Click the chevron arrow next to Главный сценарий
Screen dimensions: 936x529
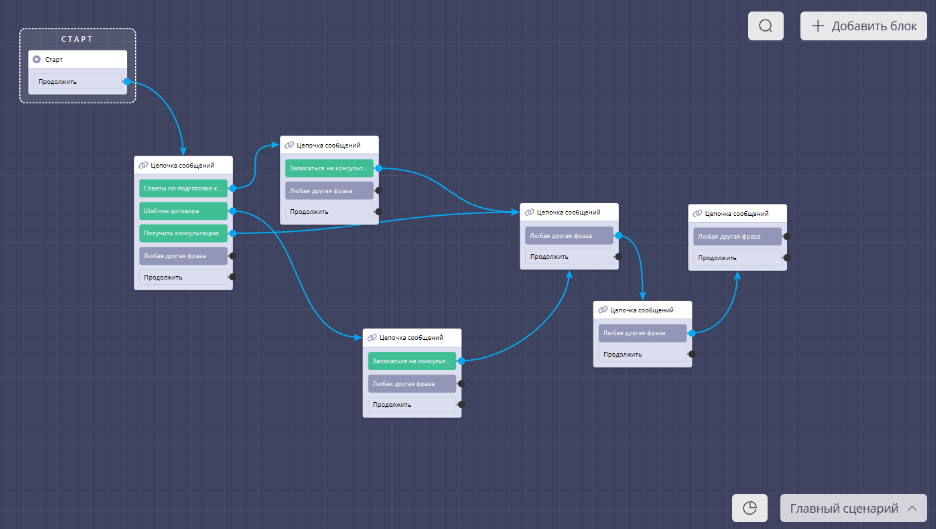911,508
